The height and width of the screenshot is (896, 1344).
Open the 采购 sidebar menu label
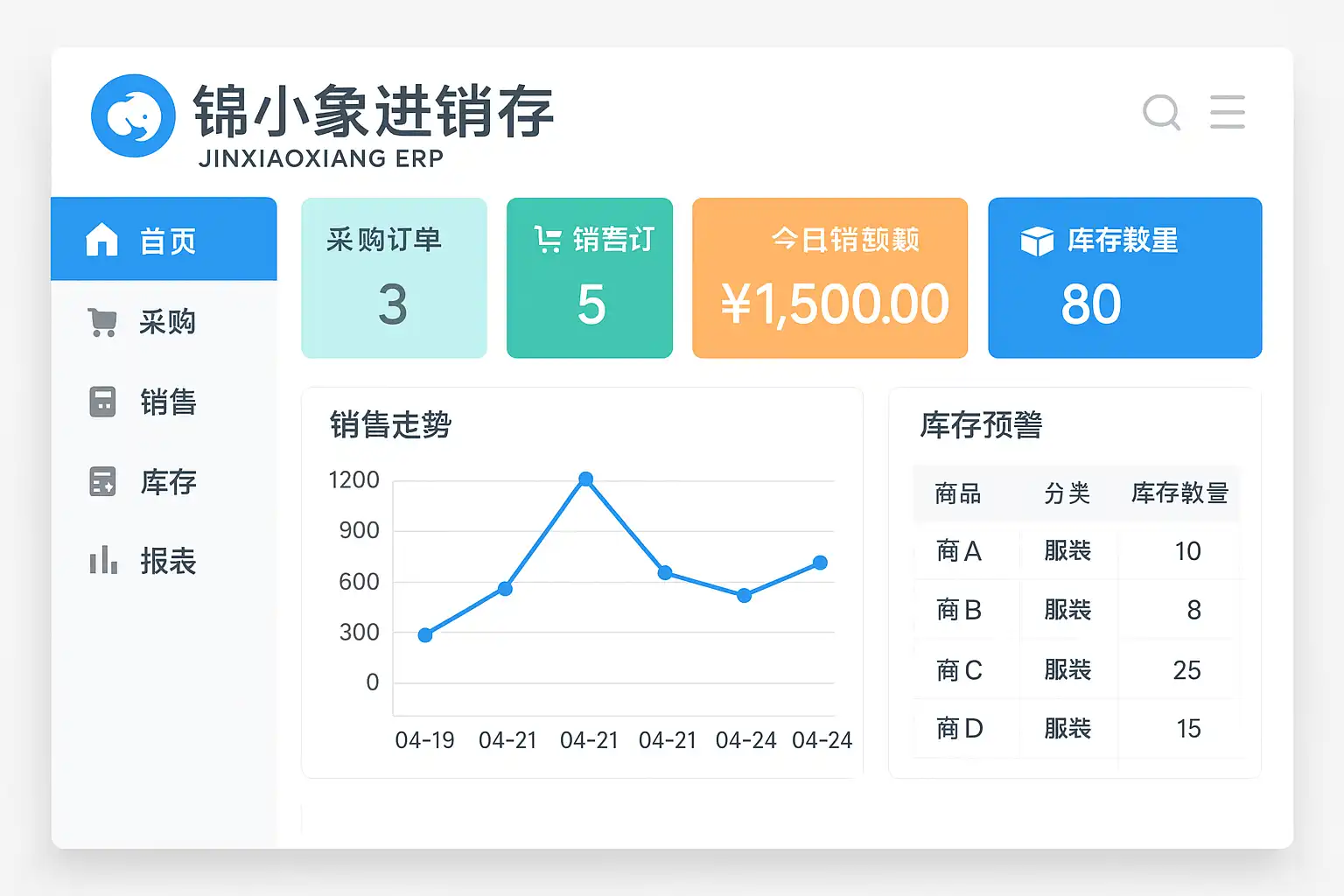(167, 322)
